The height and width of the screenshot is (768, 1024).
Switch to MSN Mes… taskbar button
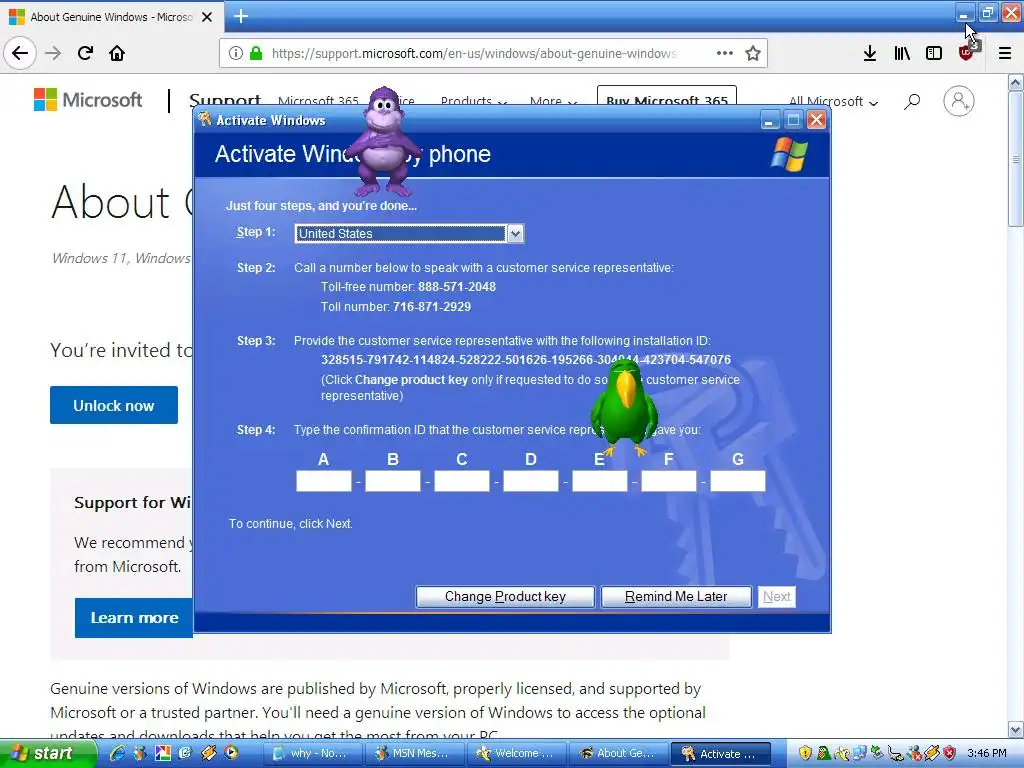tap(416, 754)
